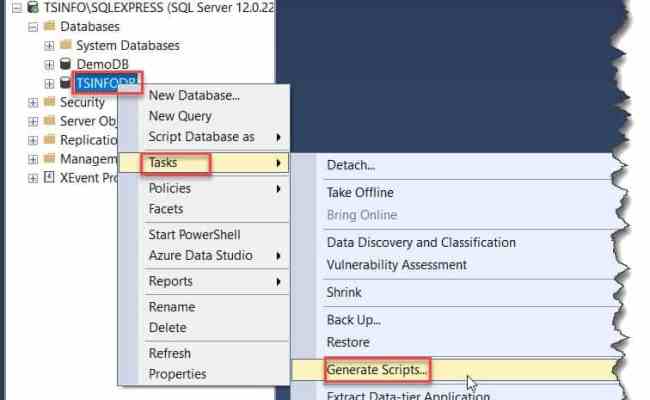Expand the System Databases node
650x400 pixels.
click(49, 46)
